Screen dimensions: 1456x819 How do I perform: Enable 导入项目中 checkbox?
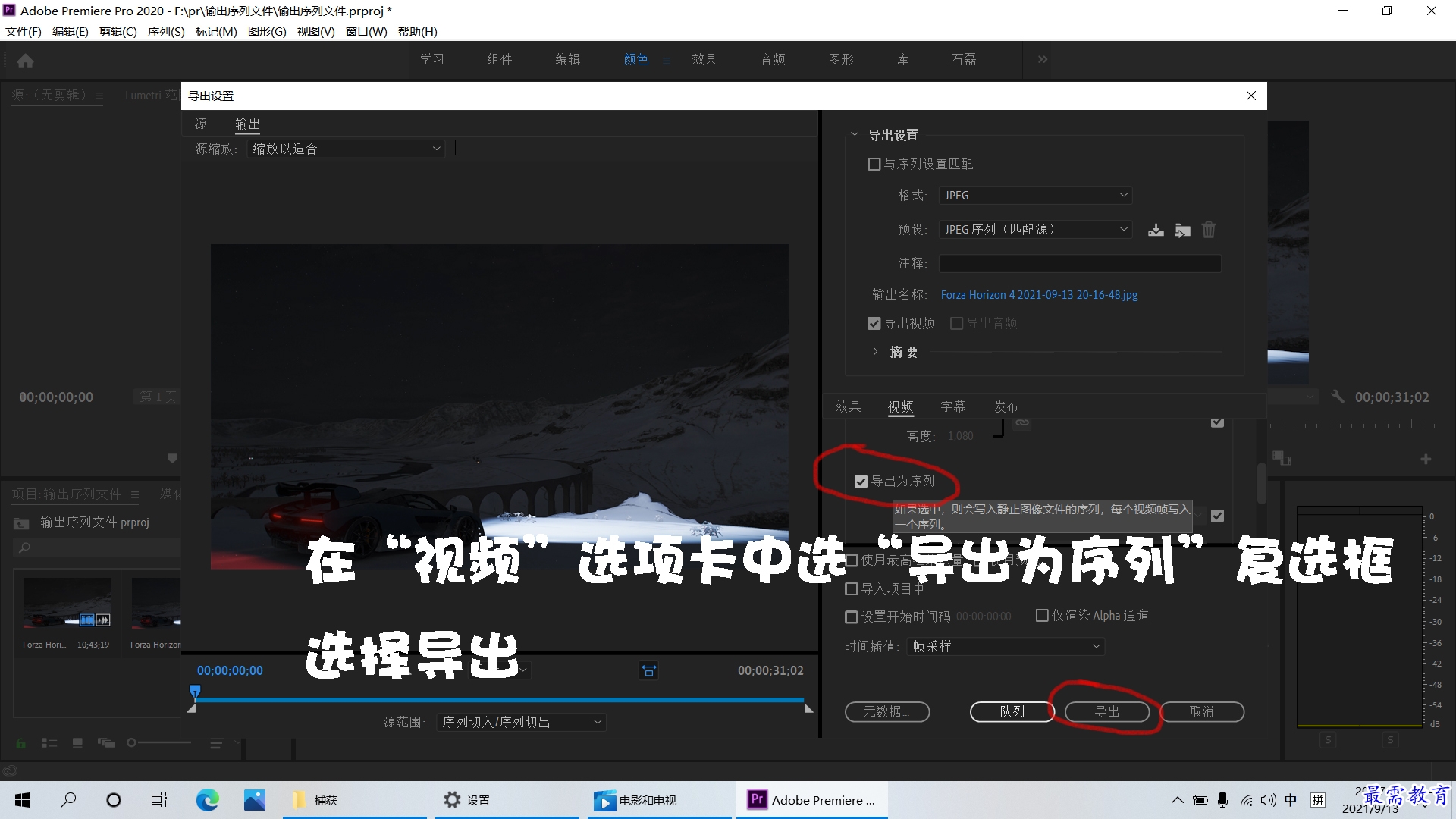click(x=851, y=589)
